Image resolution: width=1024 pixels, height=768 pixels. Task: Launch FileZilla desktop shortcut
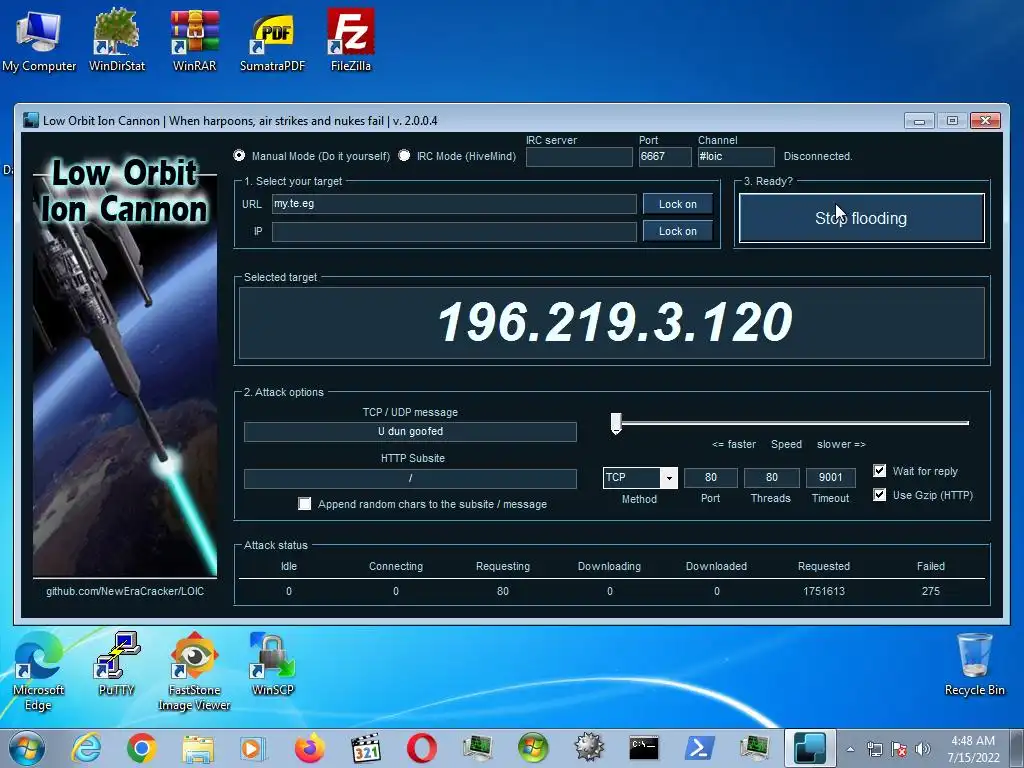(351, 40)
